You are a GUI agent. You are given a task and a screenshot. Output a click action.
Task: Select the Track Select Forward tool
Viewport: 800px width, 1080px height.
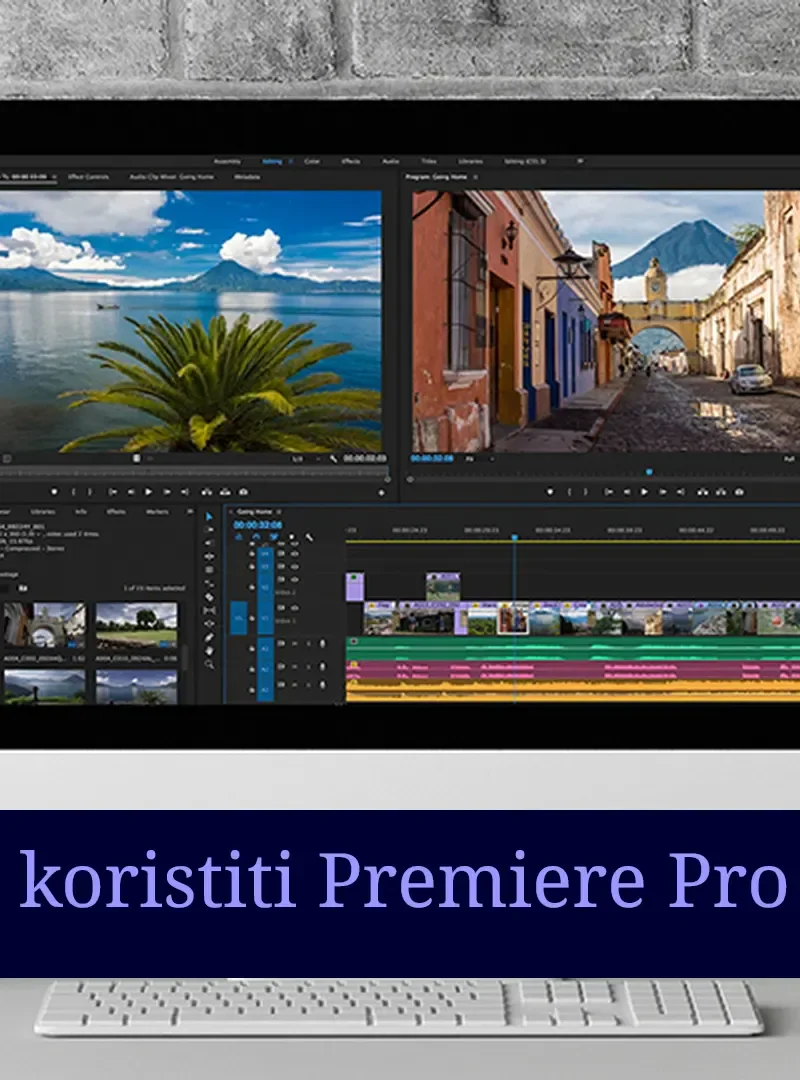tap(209, 530)
